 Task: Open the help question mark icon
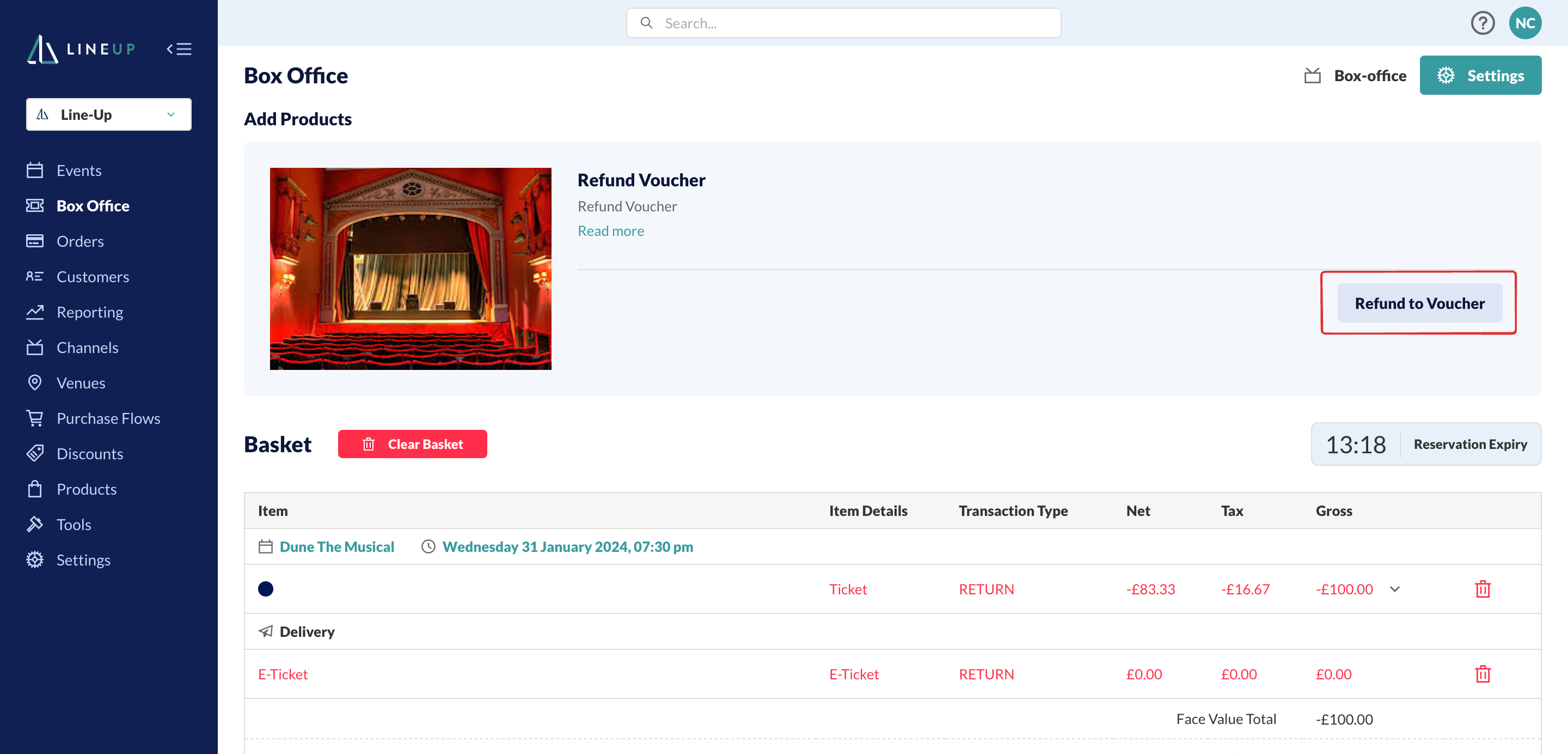[1482, 23]
